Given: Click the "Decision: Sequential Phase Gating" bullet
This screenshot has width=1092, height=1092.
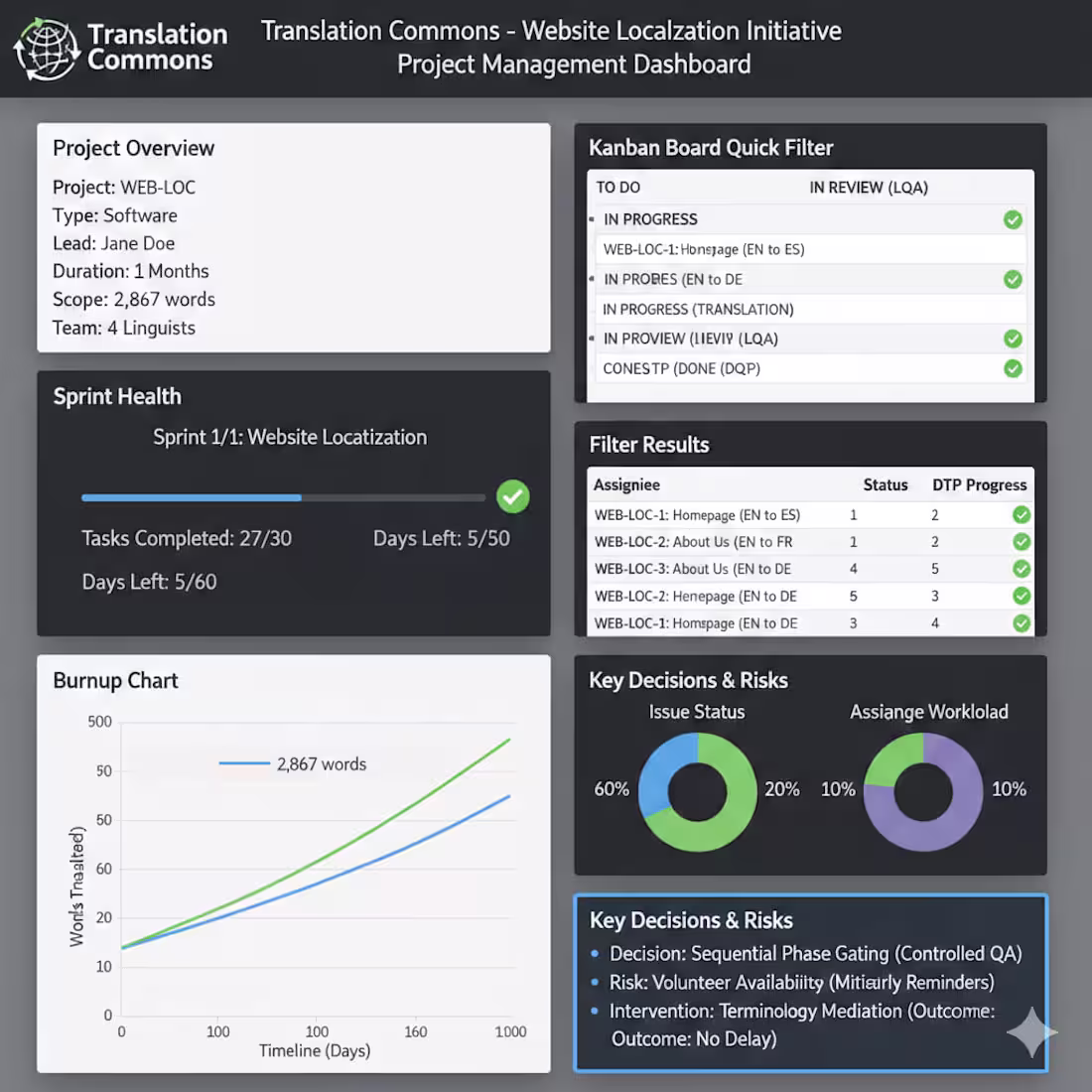Looking at the screenshot, I should (x=815, y=953).
